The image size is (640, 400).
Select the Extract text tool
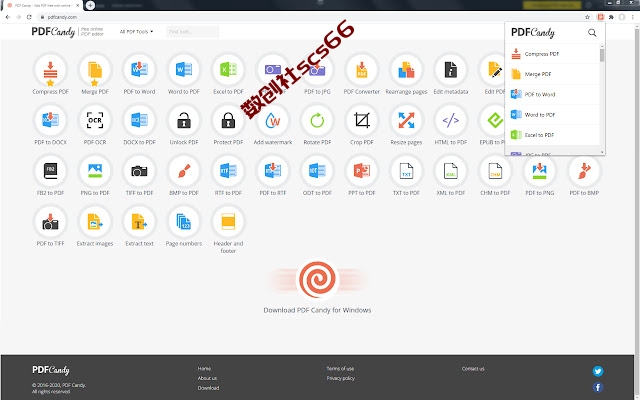pos(139,226)
